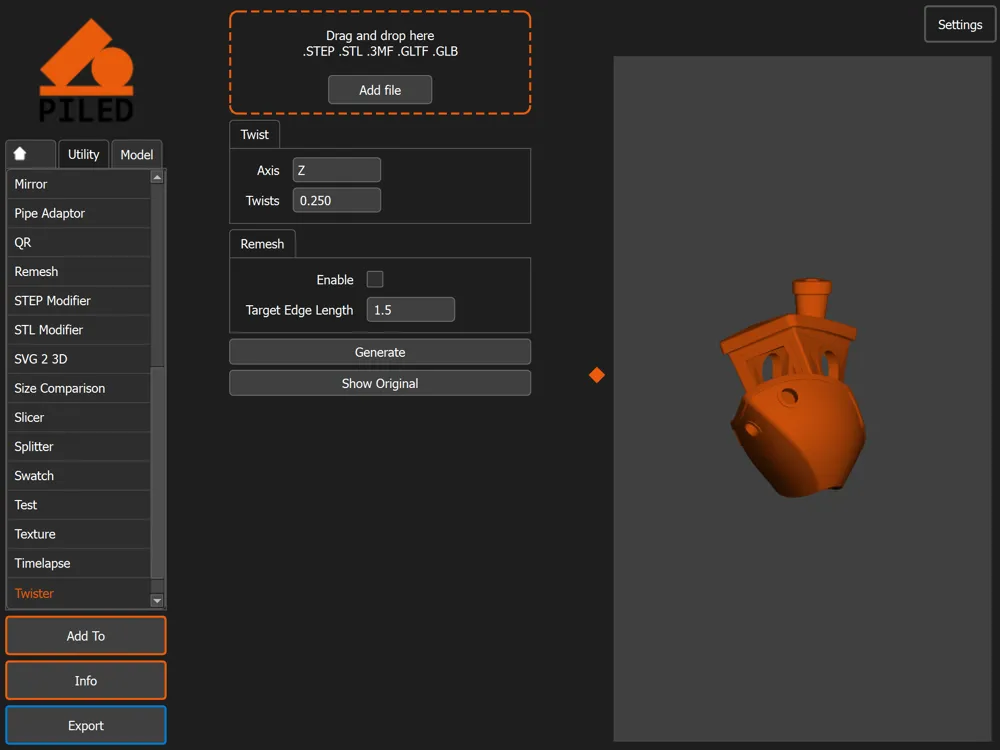Click the PILED logo
This screenshot has height=750, width=1000.
coord(86,70)
